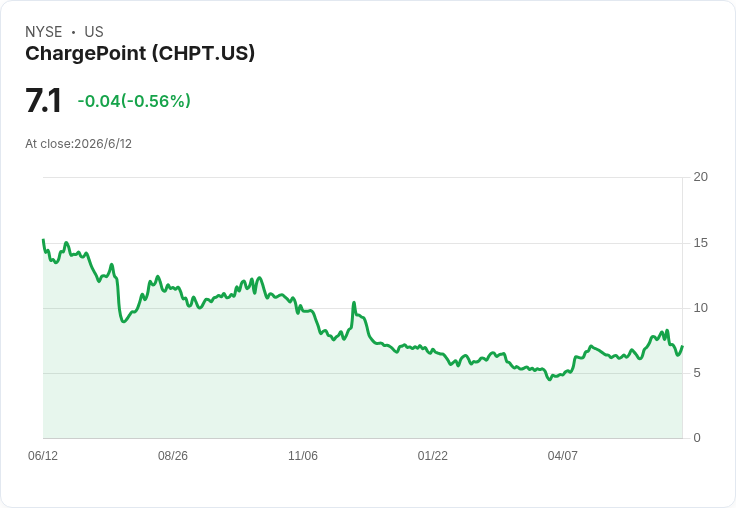Click the current price 7.1

(x=43, y=100)
